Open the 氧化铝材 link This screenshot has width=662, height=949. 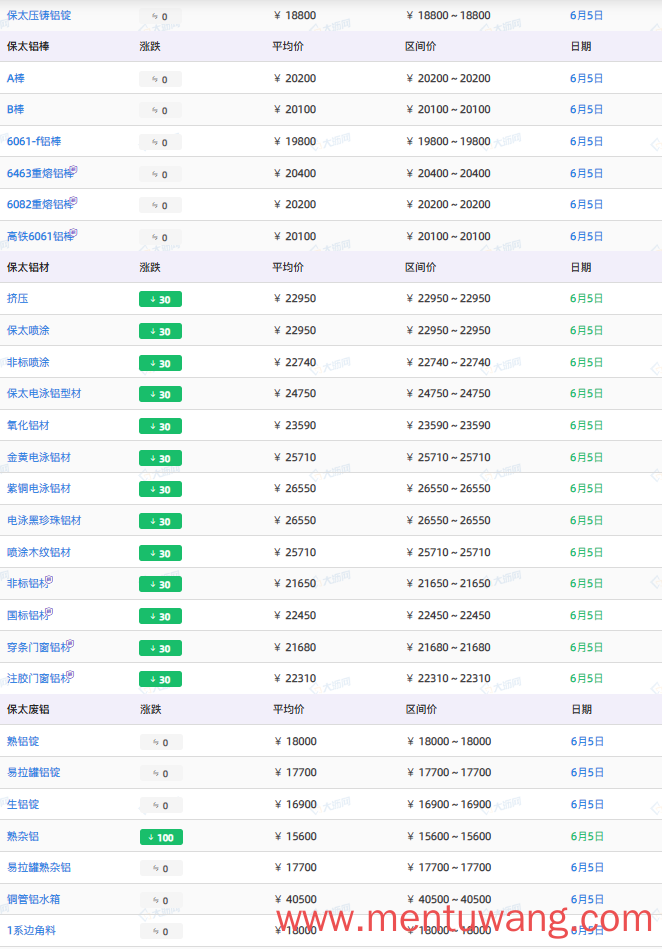click(x=28, y=425)
